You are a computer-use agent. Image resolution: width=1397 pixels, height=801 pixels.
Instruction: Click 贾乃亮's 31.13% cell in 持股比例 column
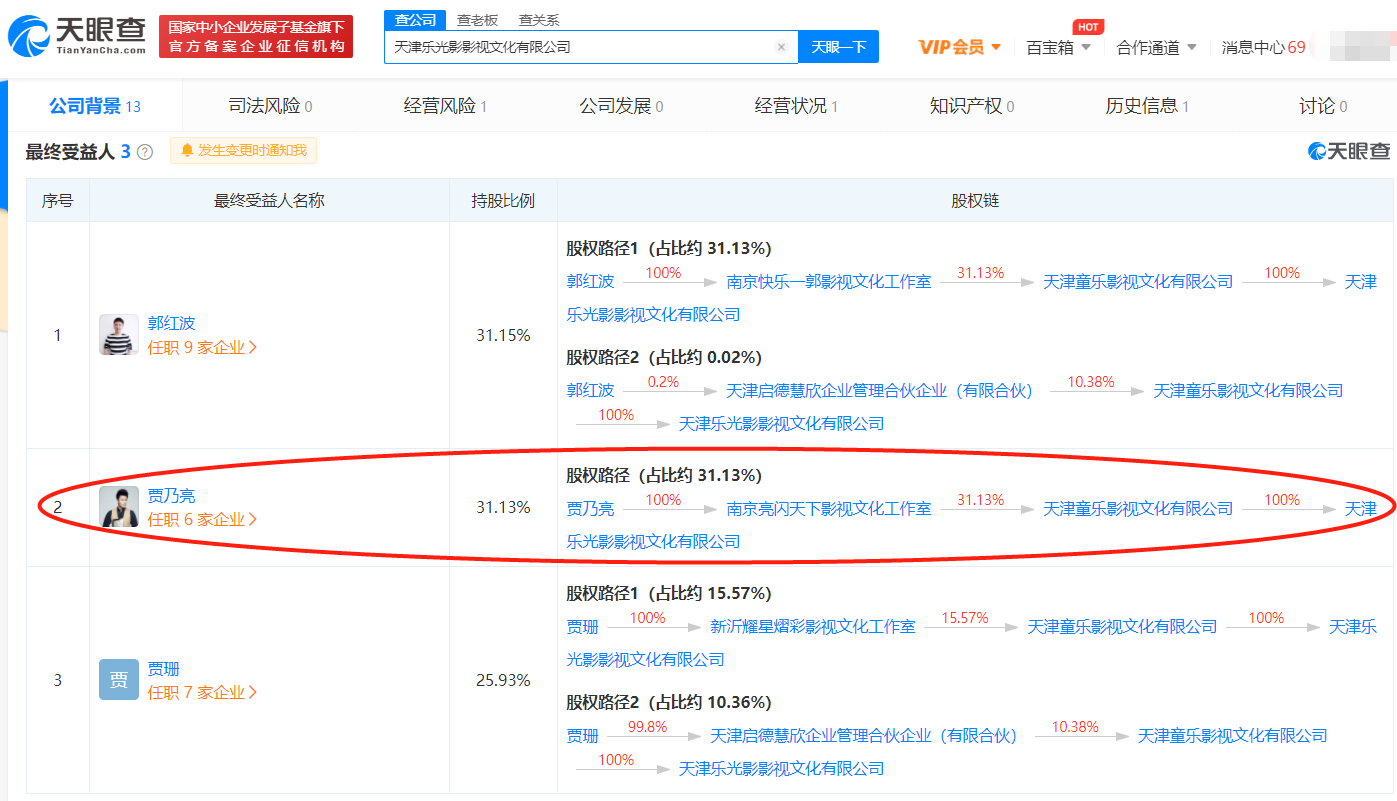coord(503,507)
